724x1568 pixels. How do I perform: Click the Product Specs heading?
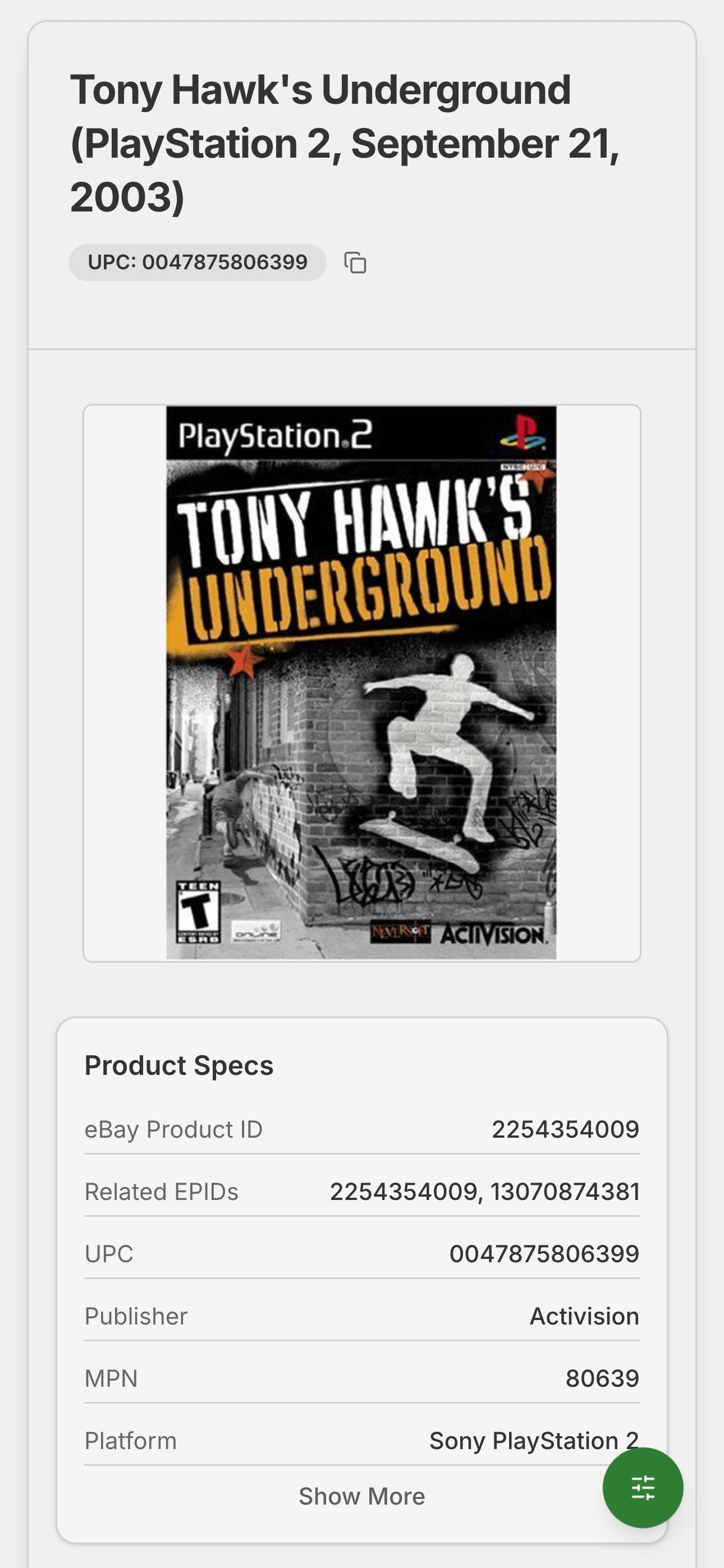click(x=179, y=1065)
